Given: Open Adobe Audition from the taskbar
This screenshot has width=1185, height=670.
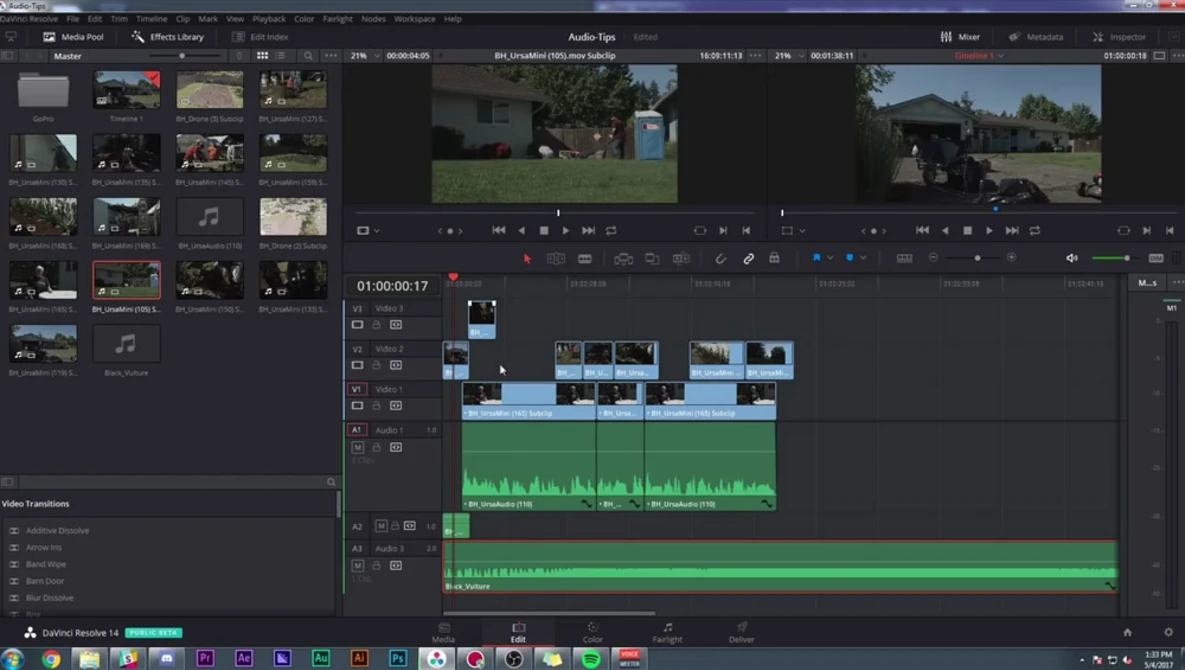Looking at the screenshot, I should pos(320,659).
